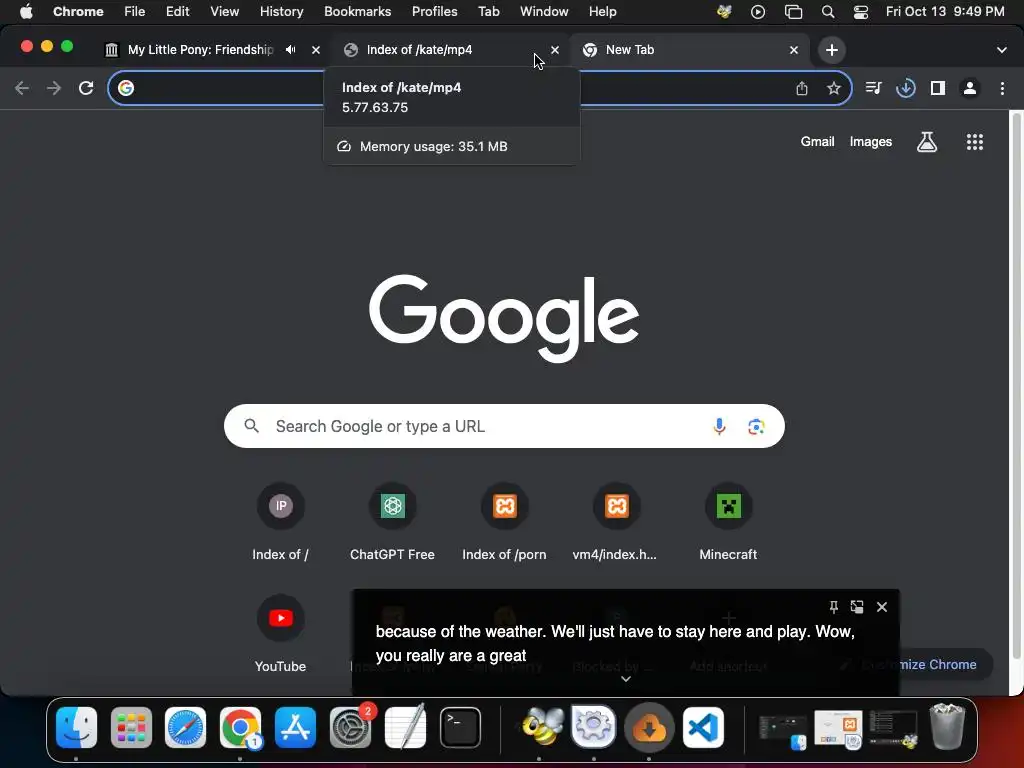Image resolution: width=1024 pixels, height=768 pixels.
Task: Click the bee icon in menu bar
Action: click(724, 12)
